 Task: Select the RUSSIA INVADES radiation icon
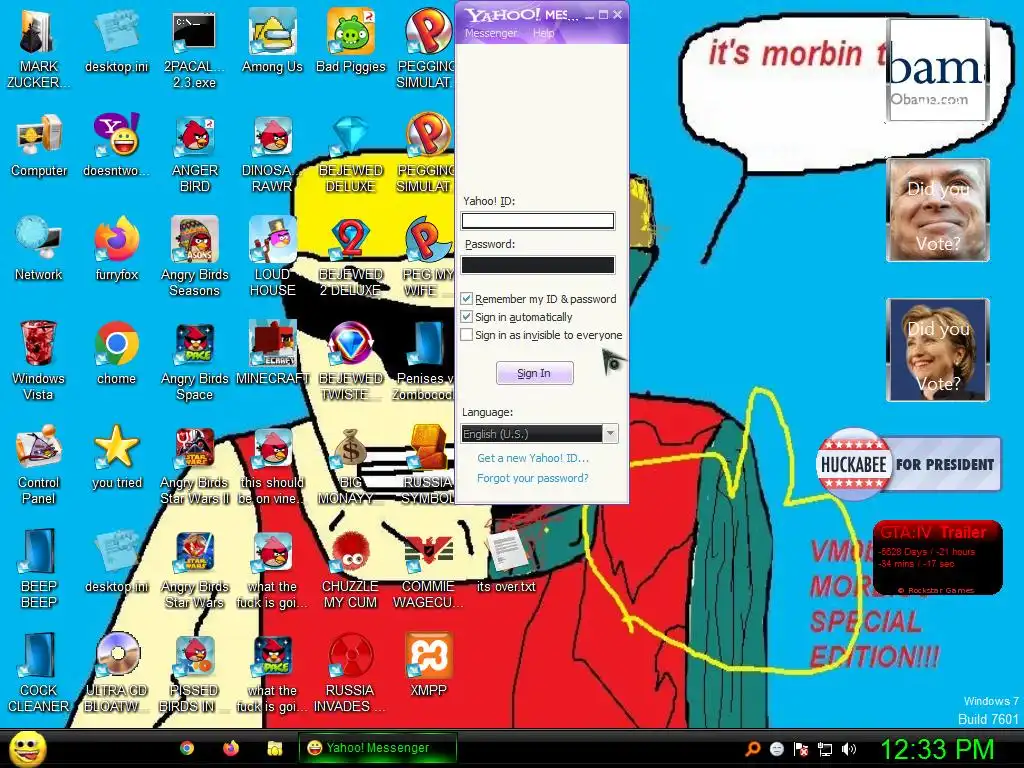click(x=350, y=673)
